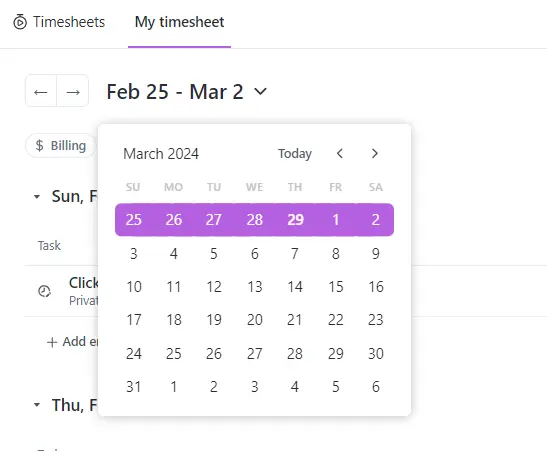Choose March 14 on the calendar
Viewport: 547px width, 451px height.
[x=295, y=287]
